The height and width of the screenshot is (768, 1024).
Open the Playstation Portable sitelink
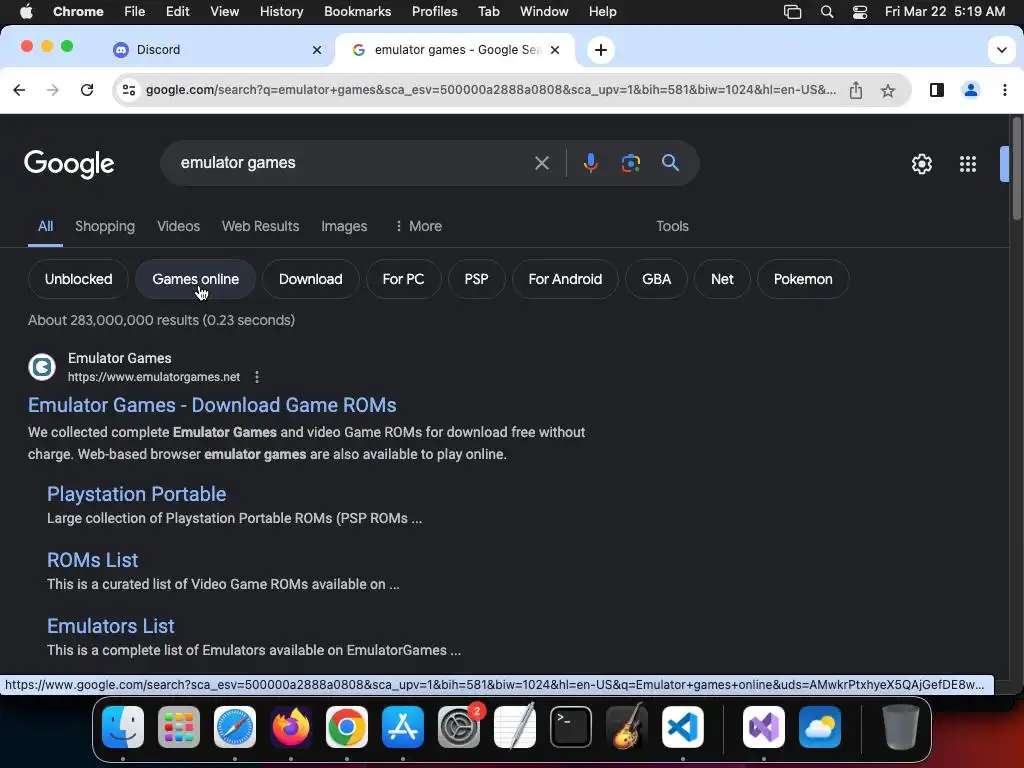coord(136,494)
